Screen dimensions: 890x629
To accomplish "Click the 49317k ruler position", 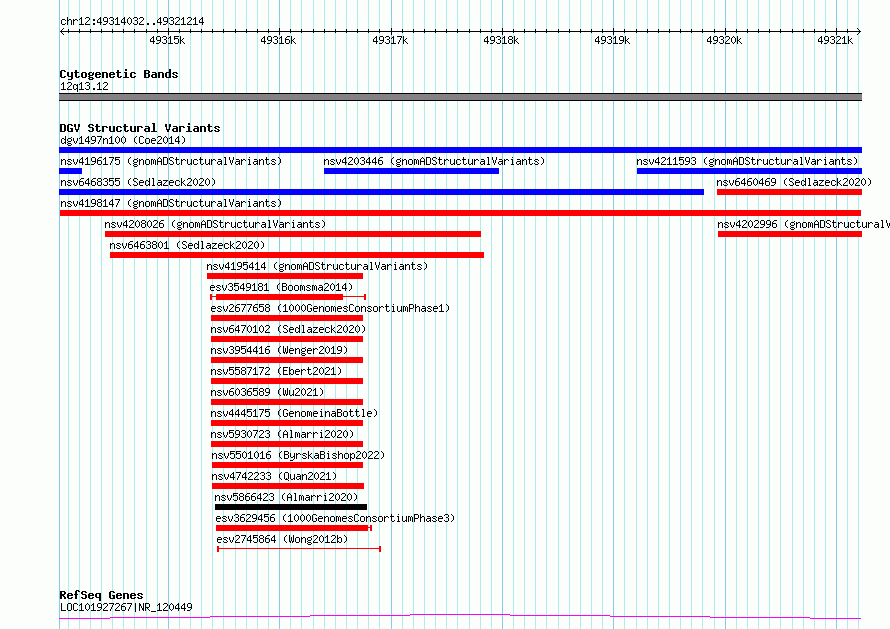I will 390,40.
